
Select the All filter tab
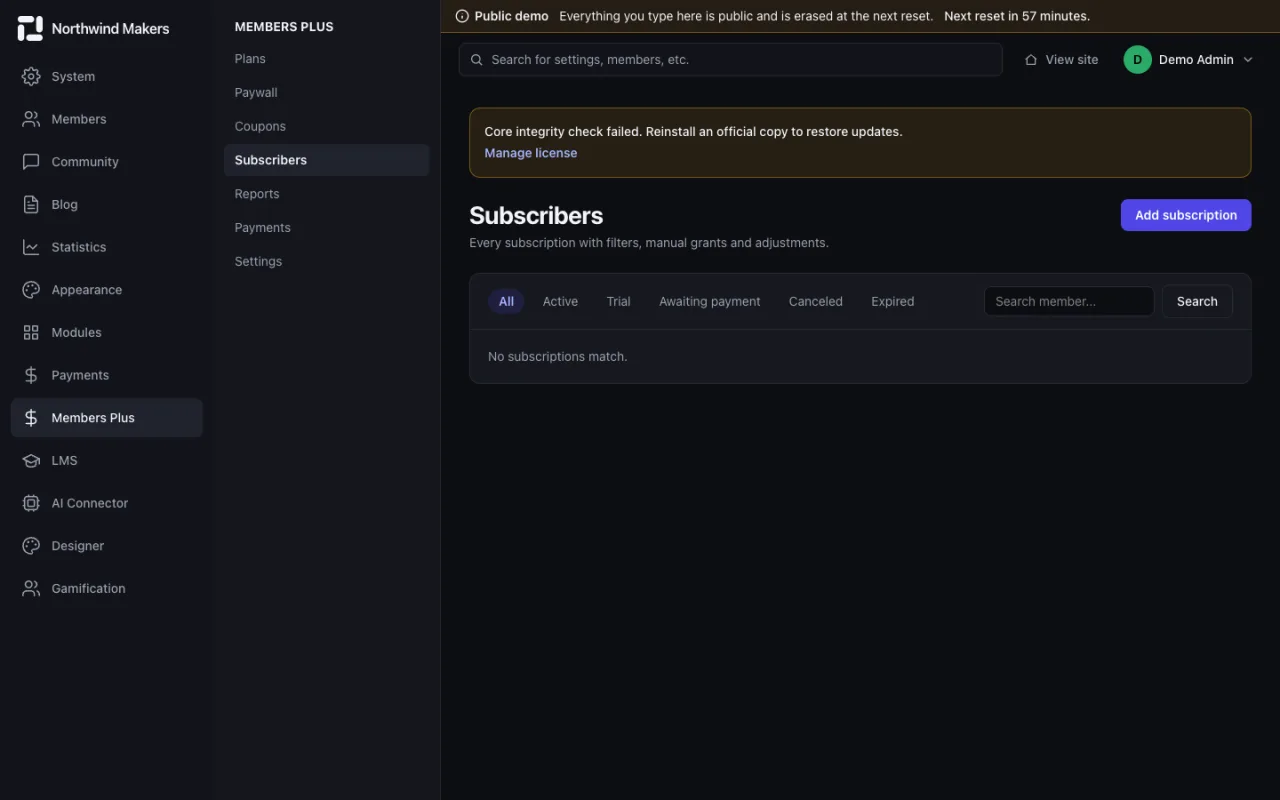coord(506,301)
